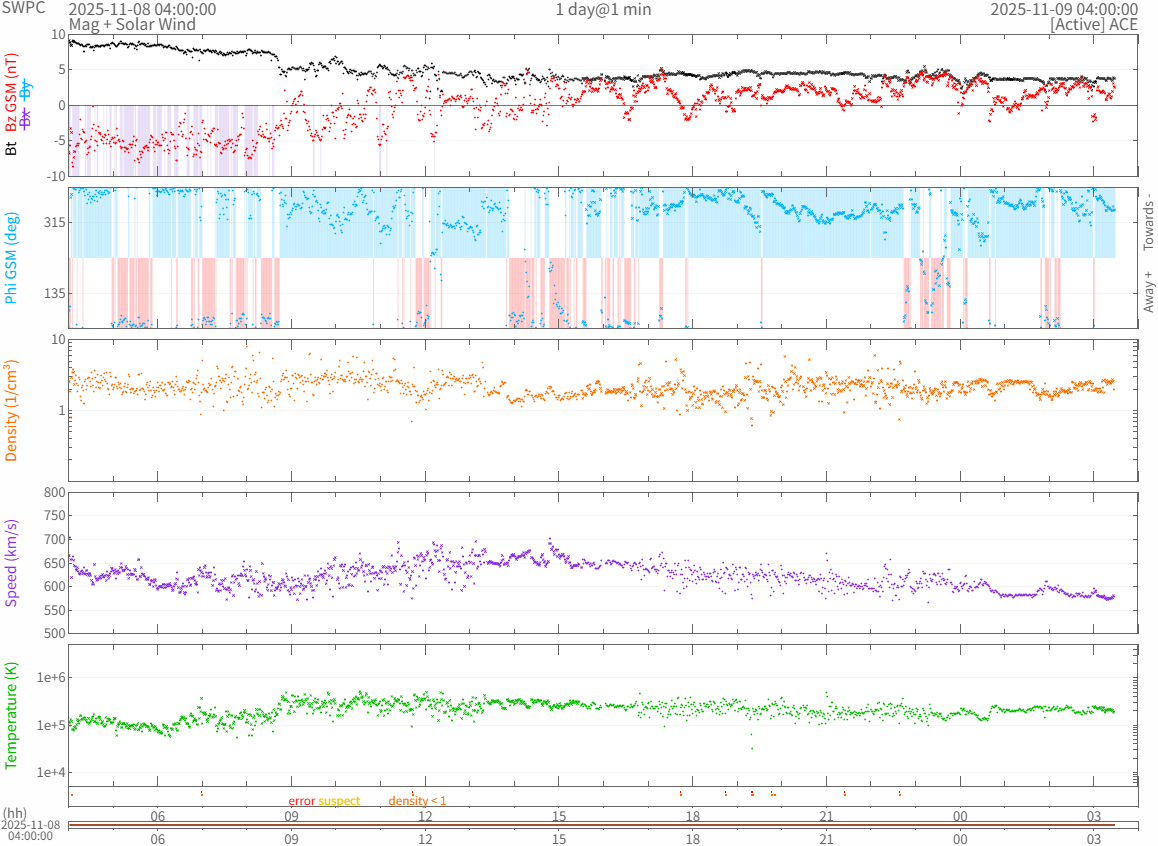Click the Phi GSM (deg) axis label
This screenshot has width=1158, height=846.
click(11, 258)
